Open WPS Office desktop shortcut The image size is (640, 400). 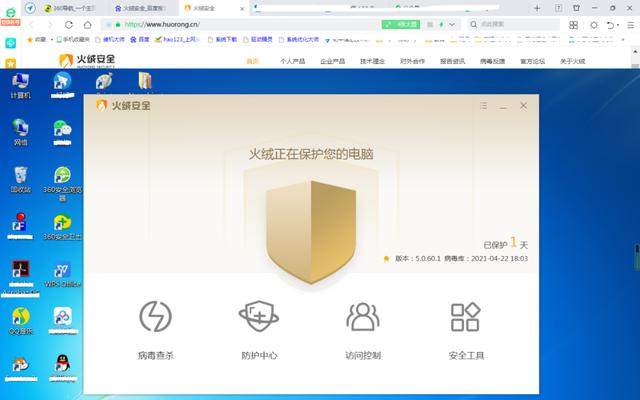(62, 274)
